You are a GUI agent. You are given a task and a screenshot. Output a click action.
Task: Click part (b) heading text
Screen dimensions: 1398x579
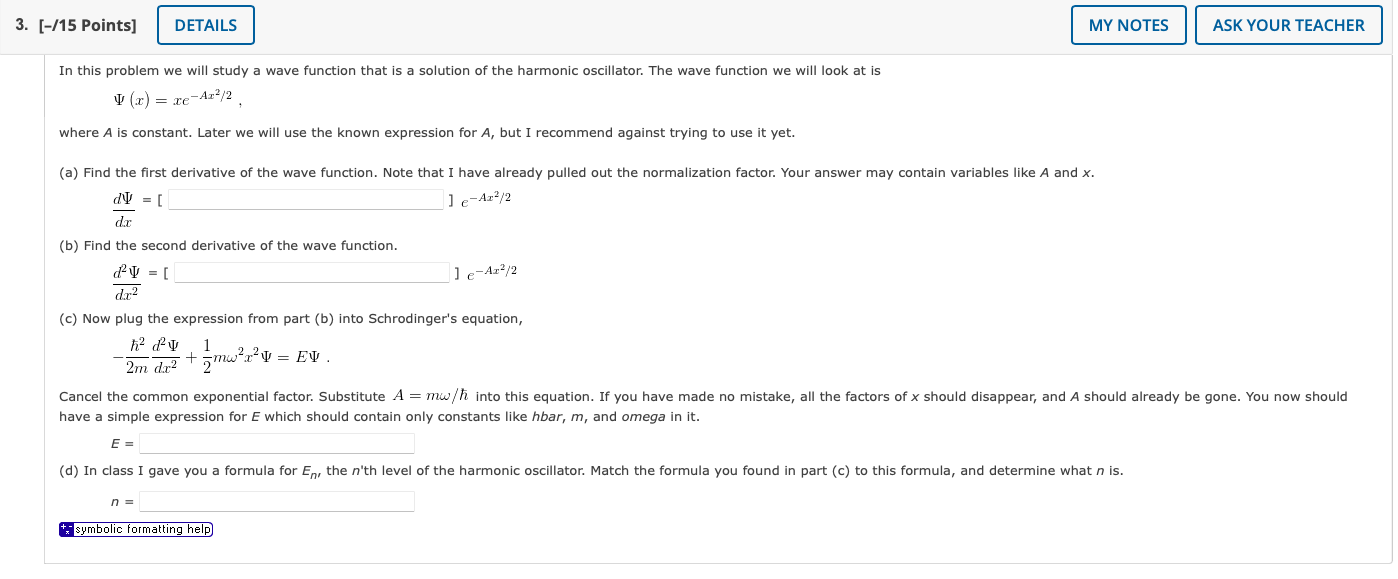230,245
